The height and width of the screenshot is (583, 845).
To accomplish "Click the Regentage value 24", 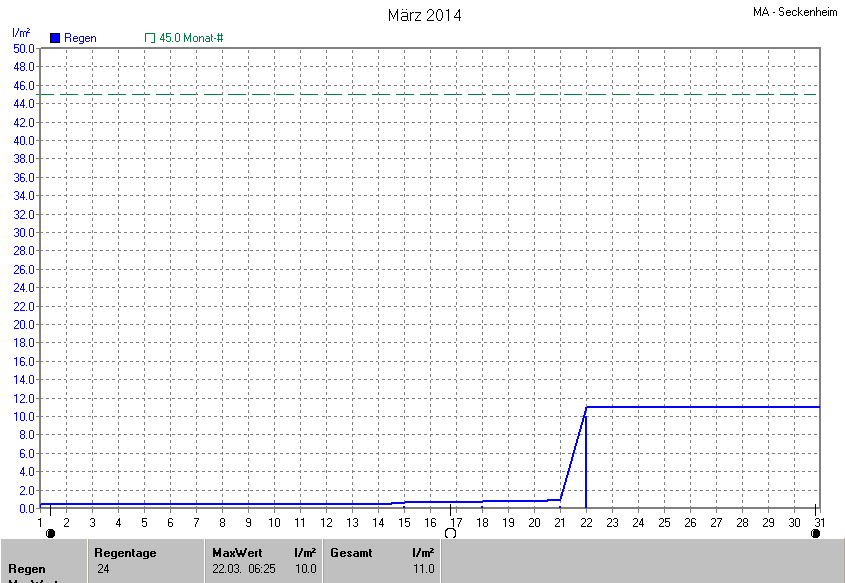I will [x=104, y=569].
